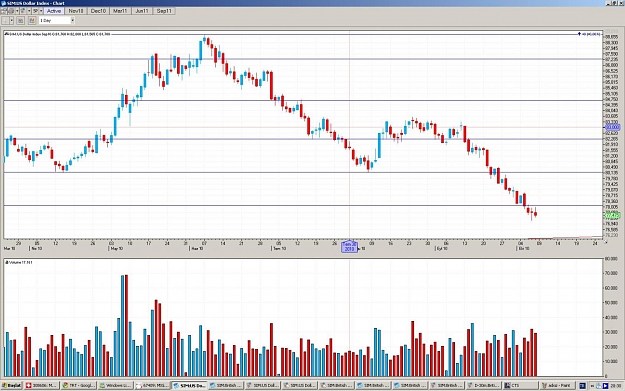Click the highlighted date label on time axis
Screen dimensions: 625x391
[349, 247]
